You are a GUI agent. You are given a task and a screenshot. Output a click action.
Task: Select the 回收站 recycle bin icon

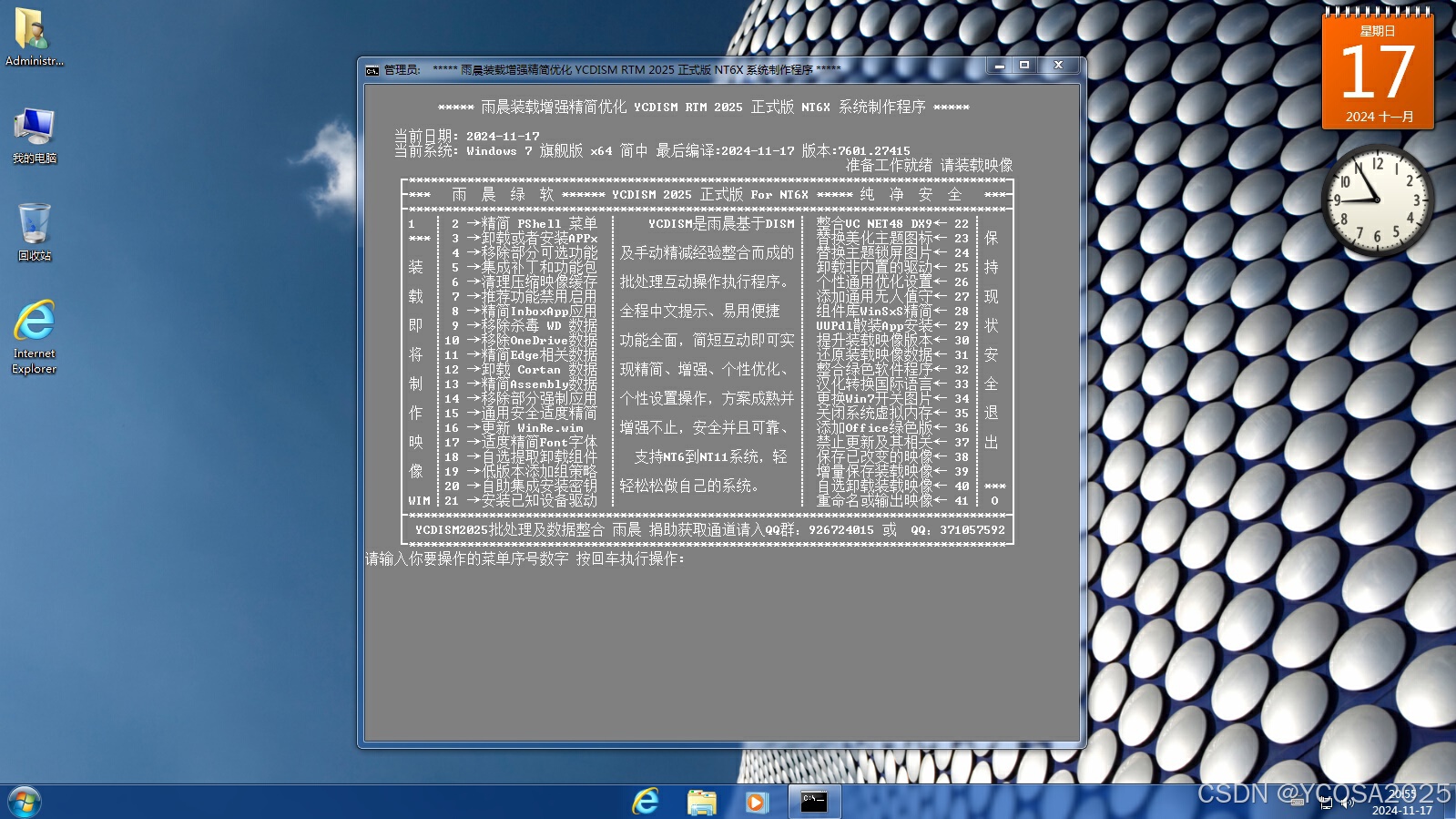[x=34, y=231]
